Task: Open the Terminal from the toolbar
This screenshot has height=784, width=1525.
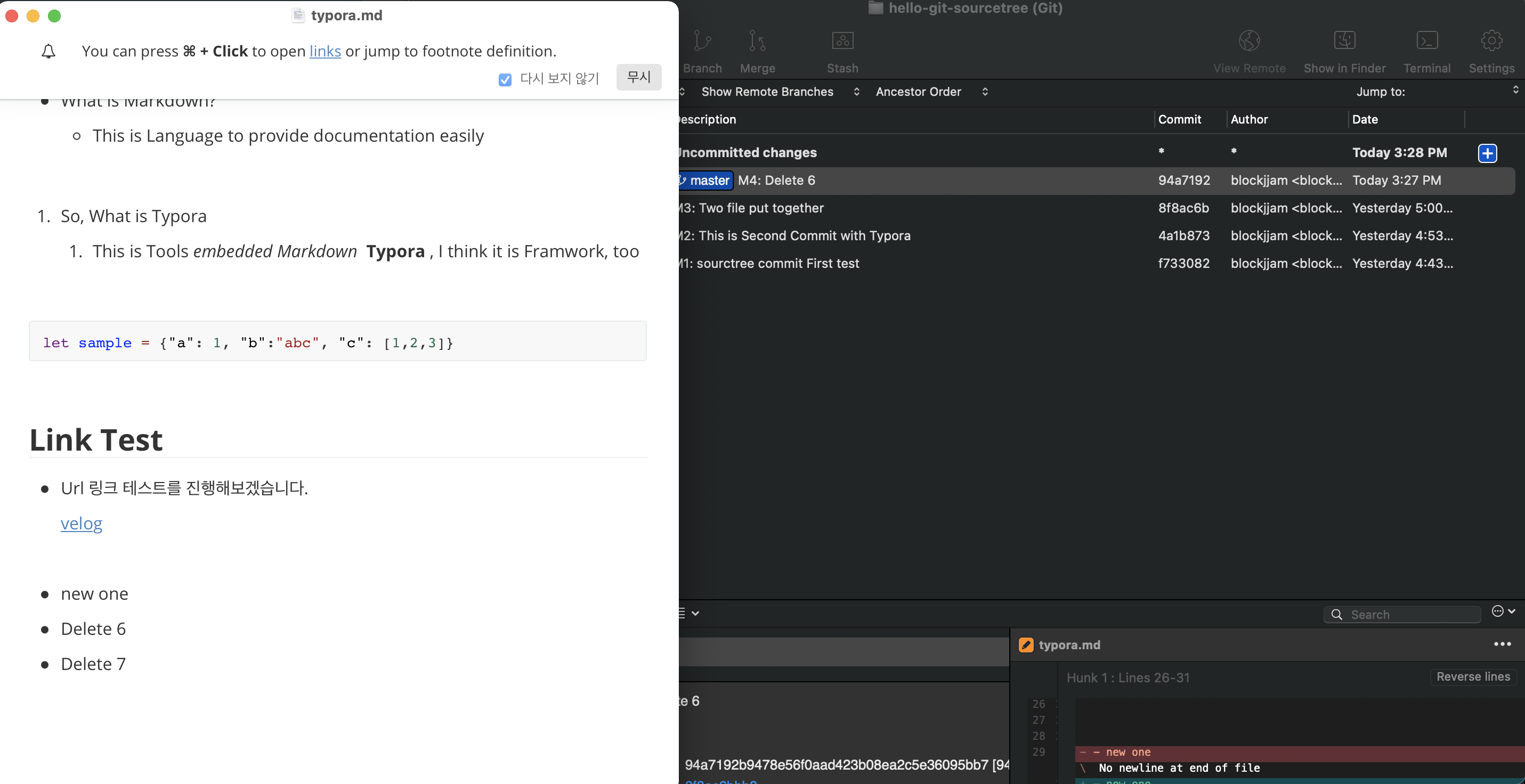Action: click(x=1426, y=42)
